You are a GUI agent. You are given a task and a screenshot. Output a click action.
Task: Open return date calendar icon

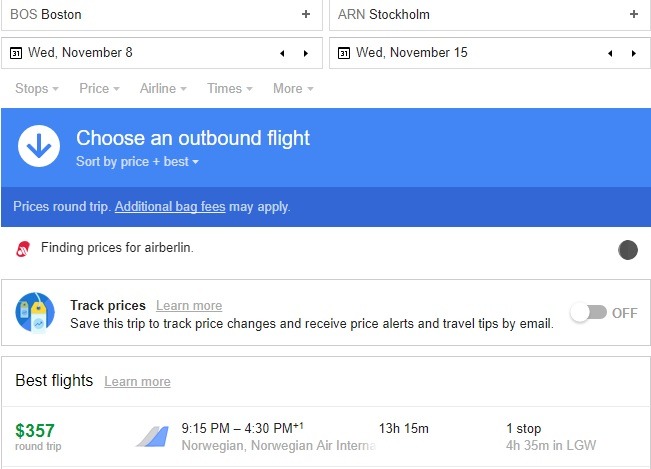coord(344,53)
